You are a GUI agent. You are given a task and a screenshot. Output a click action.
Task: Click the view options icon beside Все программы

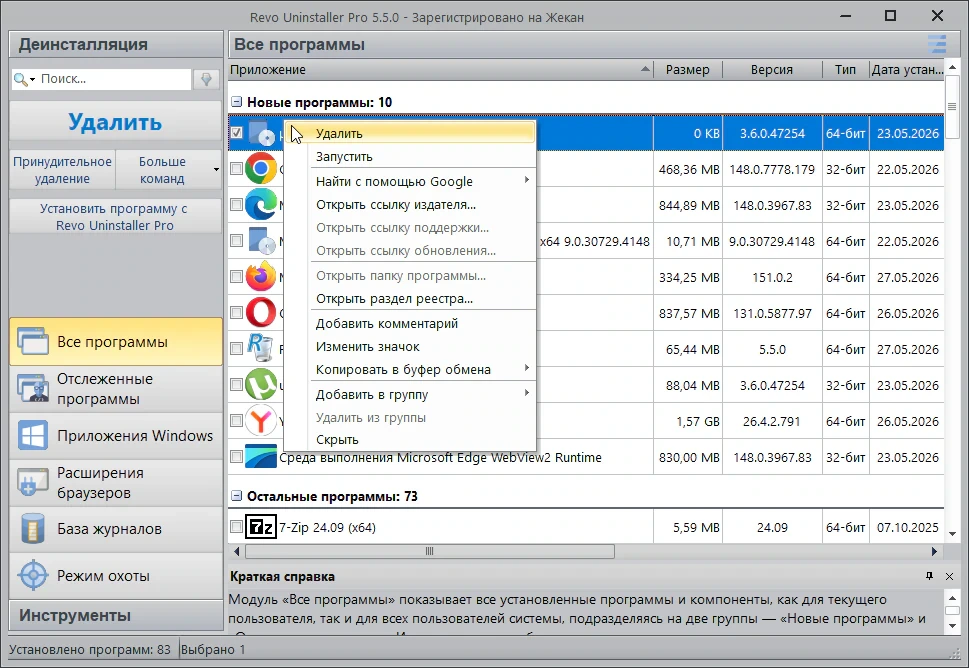(937, 44)
